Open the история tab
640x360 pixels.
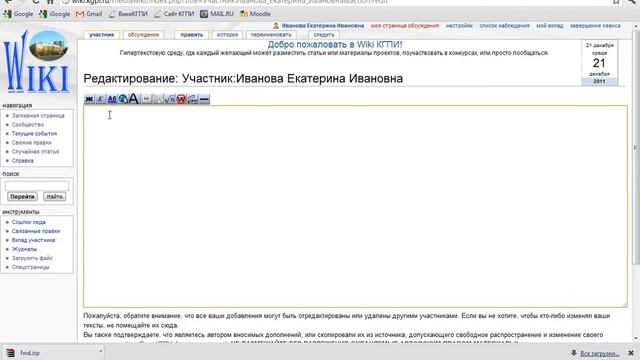[x=227, y=35]
